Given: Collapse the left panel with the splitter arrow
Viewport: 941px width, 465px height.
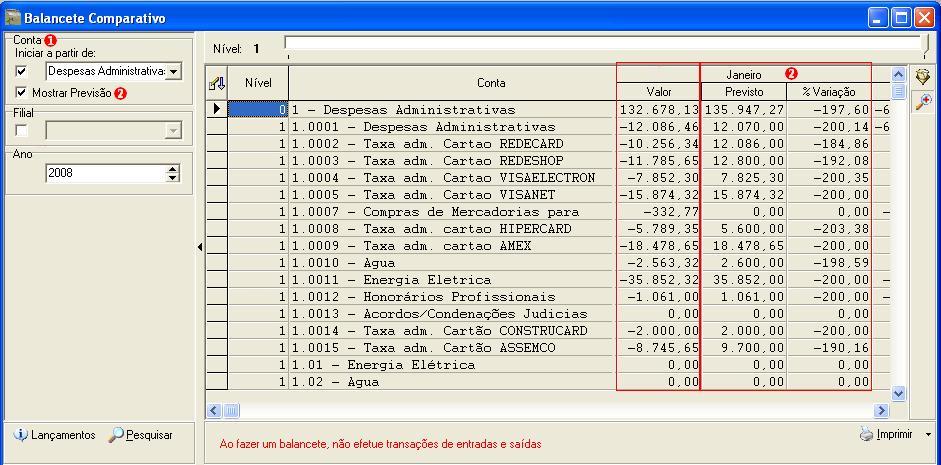Looking at the screenshot, I should coord(200,247).
